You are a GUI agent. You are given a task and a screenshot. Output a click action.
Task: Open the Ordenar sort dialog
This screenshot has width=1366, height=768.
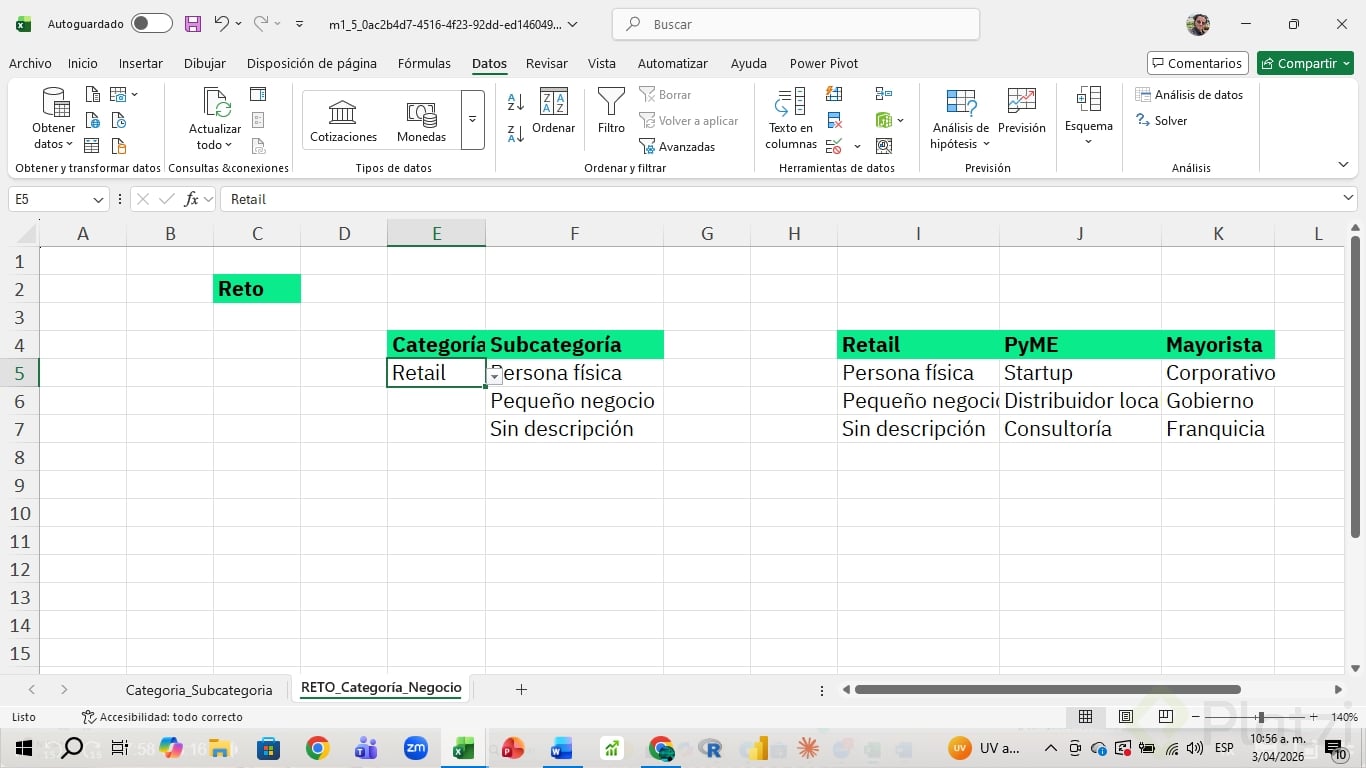pos(553,111)
